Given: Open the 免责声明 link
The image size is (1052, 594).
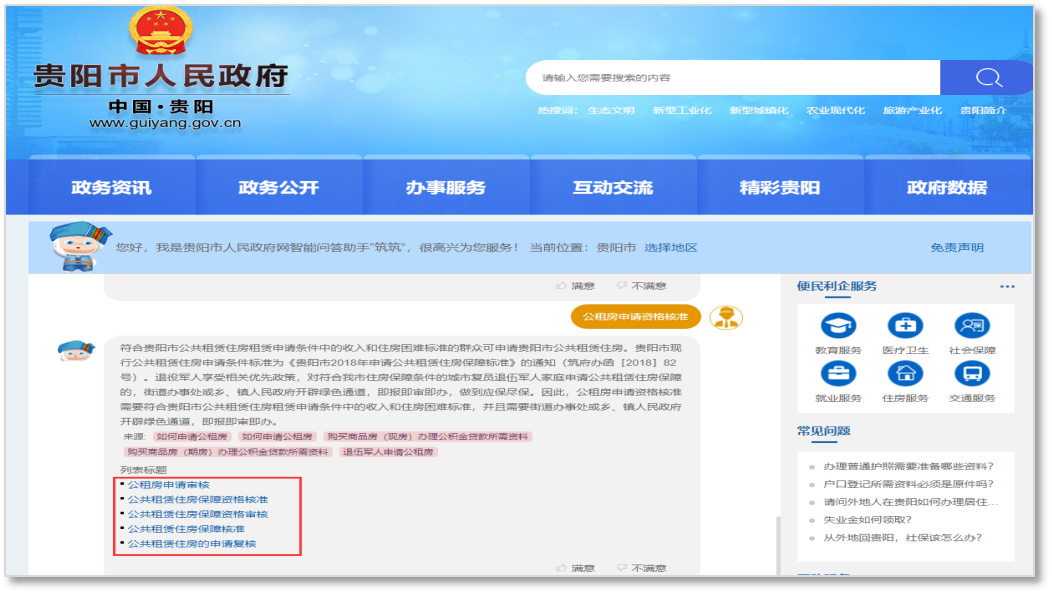Looking at the screenshot, I should pyautogui.click(x=957, y=248).
